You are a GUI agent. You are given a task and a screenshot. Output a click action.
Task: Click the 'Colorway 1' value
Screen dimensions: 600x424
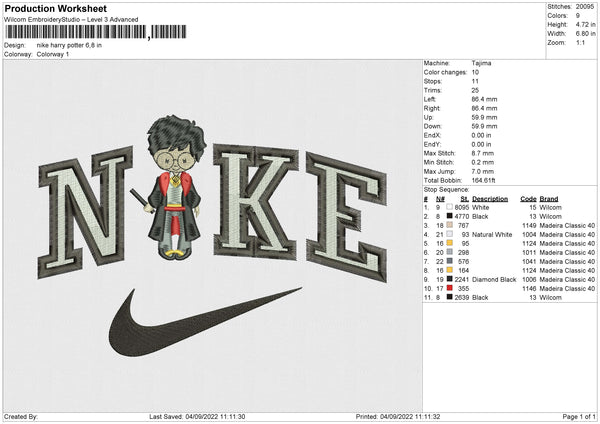(53, 54)
